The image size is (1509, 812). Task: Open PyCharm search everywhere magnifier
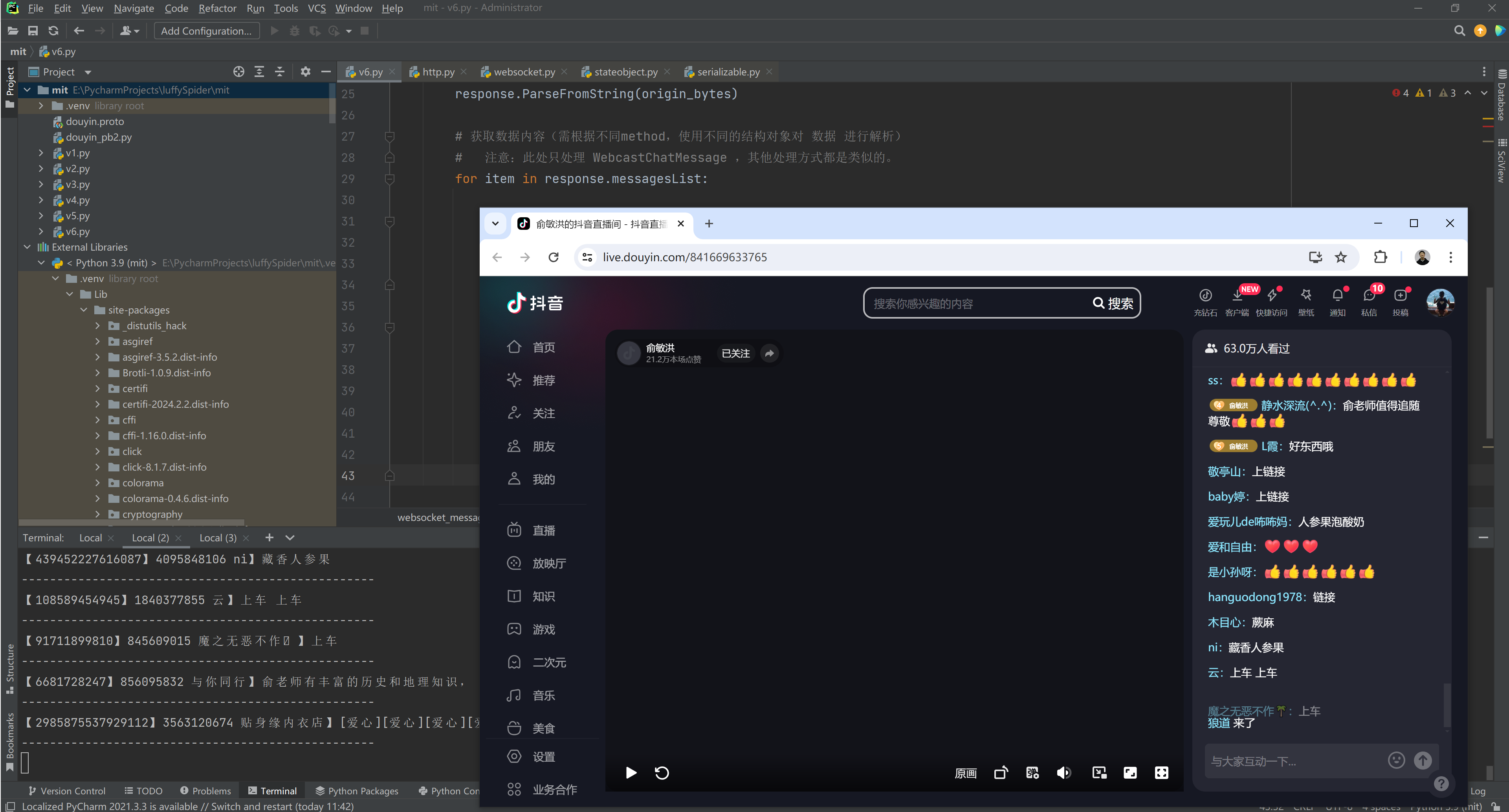1459,31
